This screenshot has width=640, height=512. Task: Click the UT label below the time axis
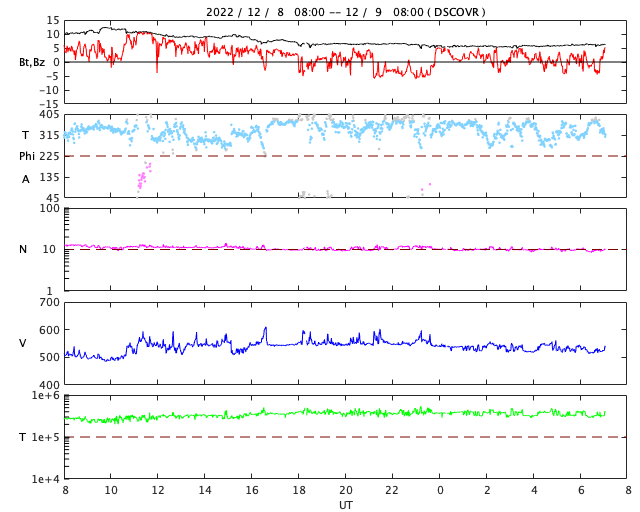click(x=345, y=505)
